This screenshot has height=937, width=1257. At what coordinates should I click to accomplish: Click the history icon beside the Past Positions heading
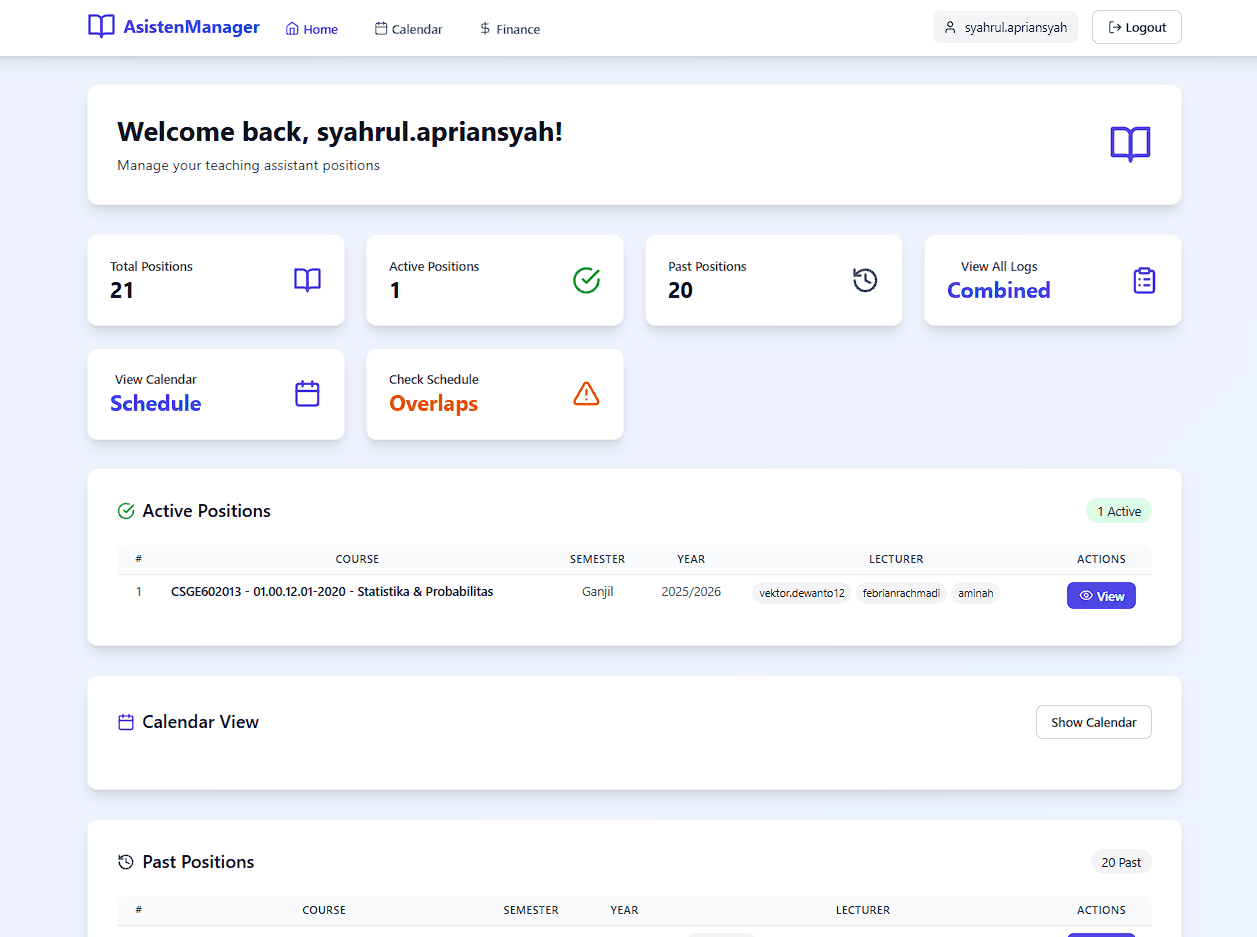click(126, 862)
